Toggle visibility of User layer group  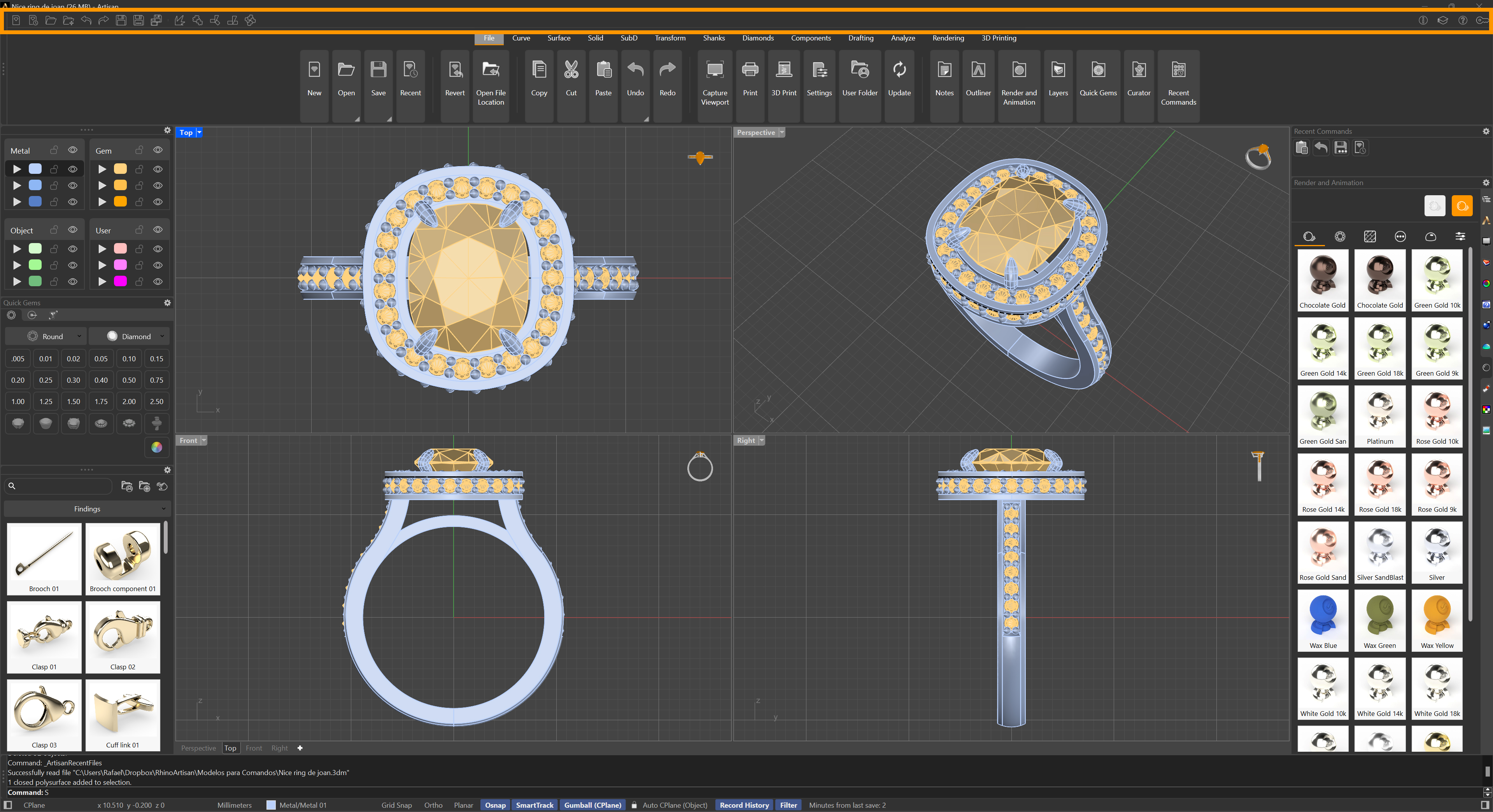158,230
